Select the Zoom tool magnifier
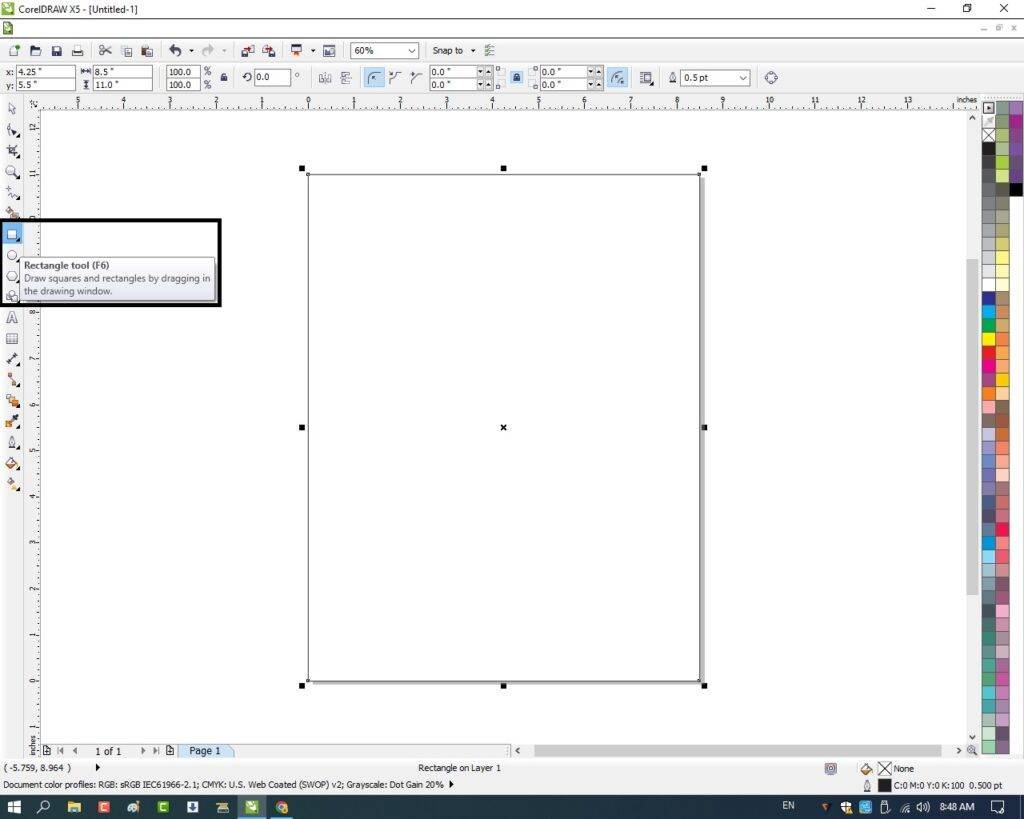Screen dimensions: 1024x819 (x=12, y=172)
